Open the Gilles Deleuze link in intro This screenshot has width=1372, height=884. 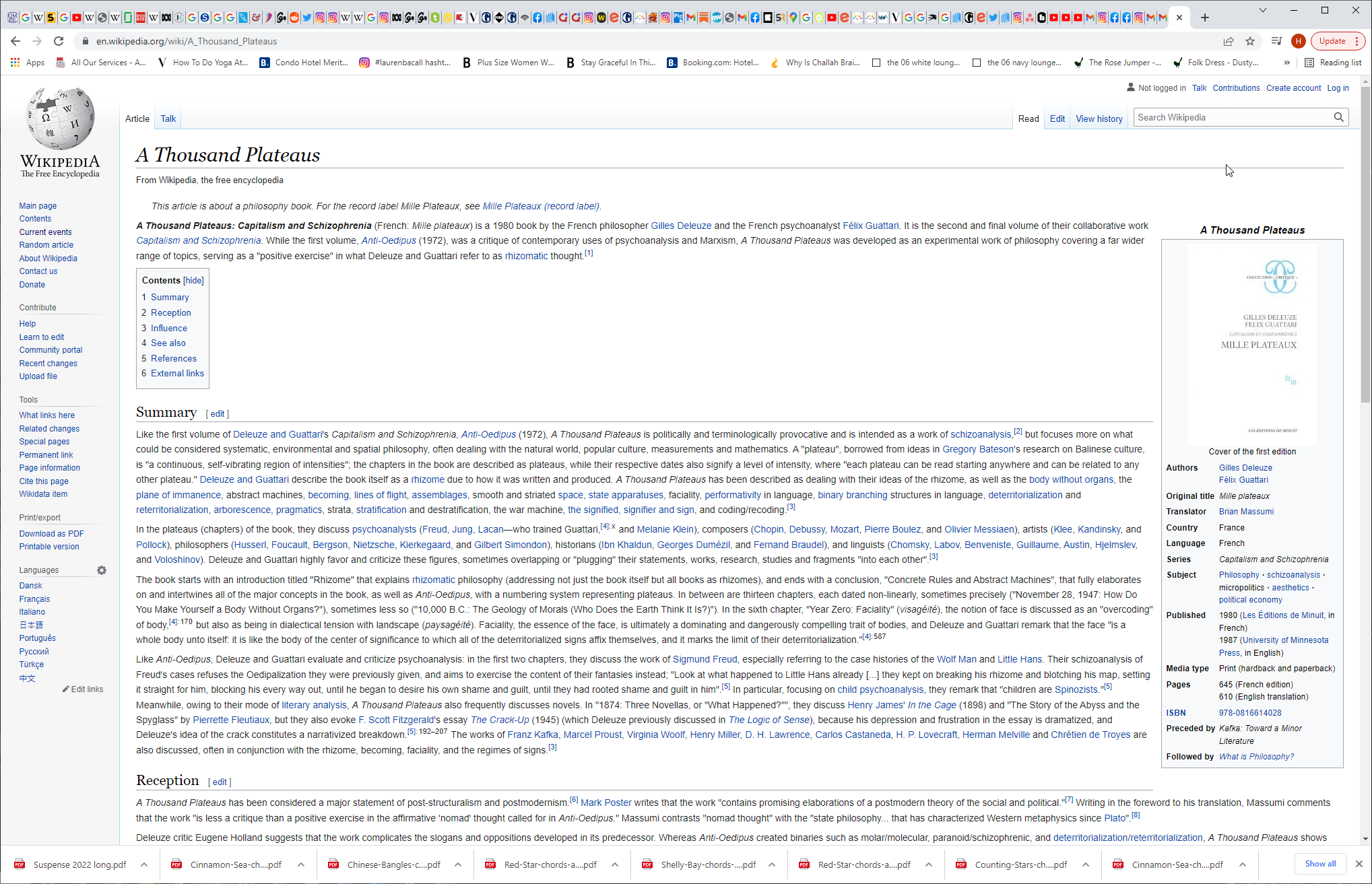point(681,226)
